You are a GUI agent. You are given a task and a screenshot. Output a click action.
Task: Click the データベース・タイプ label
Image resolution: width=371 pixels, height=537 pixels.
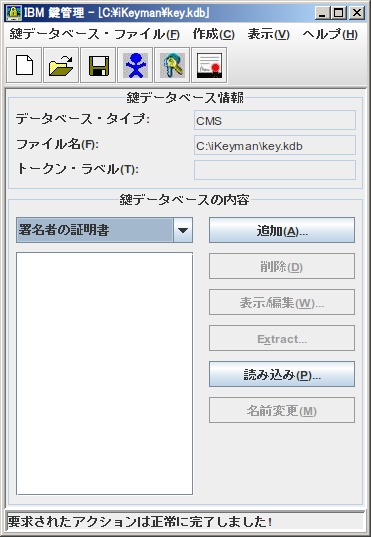[83, 119]
